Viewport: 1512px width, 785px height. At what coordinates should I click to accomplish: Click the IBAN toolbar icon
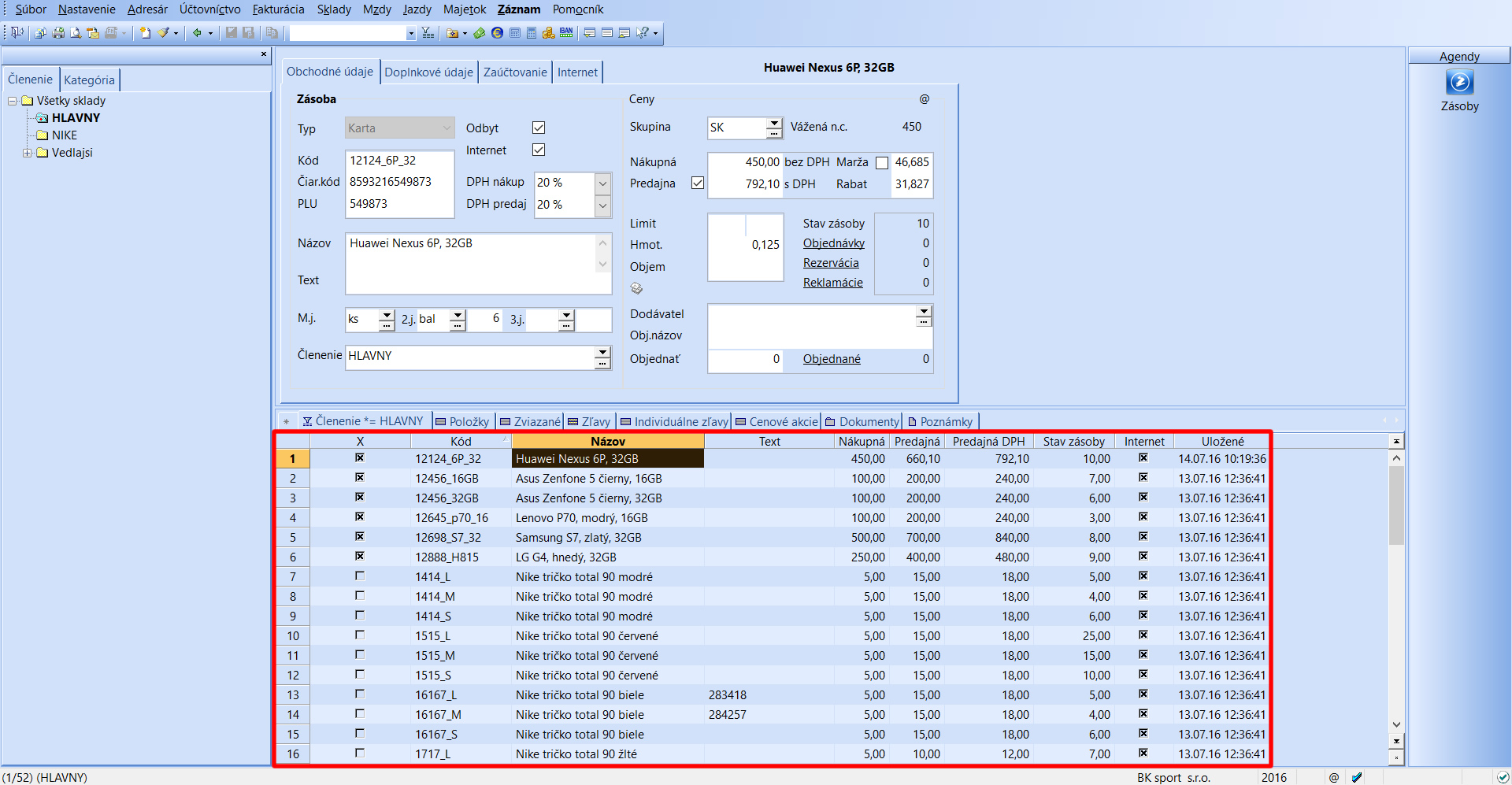tap(566, 32)
